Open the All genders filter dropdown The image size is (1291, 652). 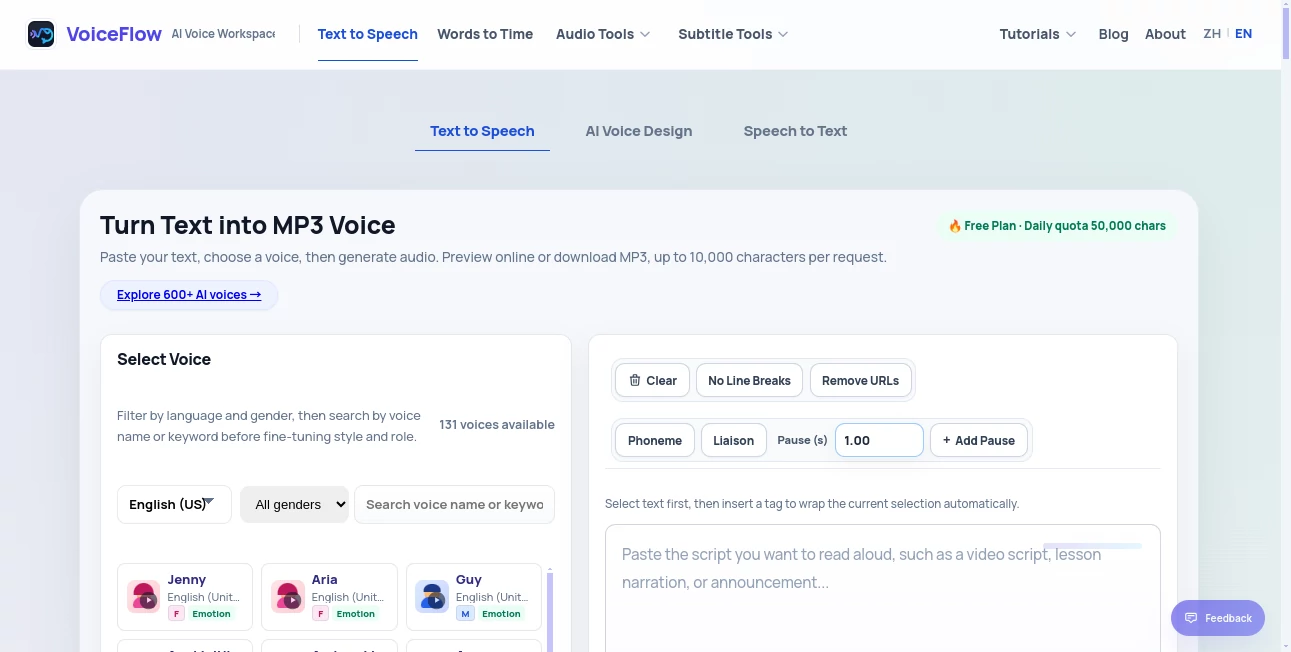(x=294, y=504)
